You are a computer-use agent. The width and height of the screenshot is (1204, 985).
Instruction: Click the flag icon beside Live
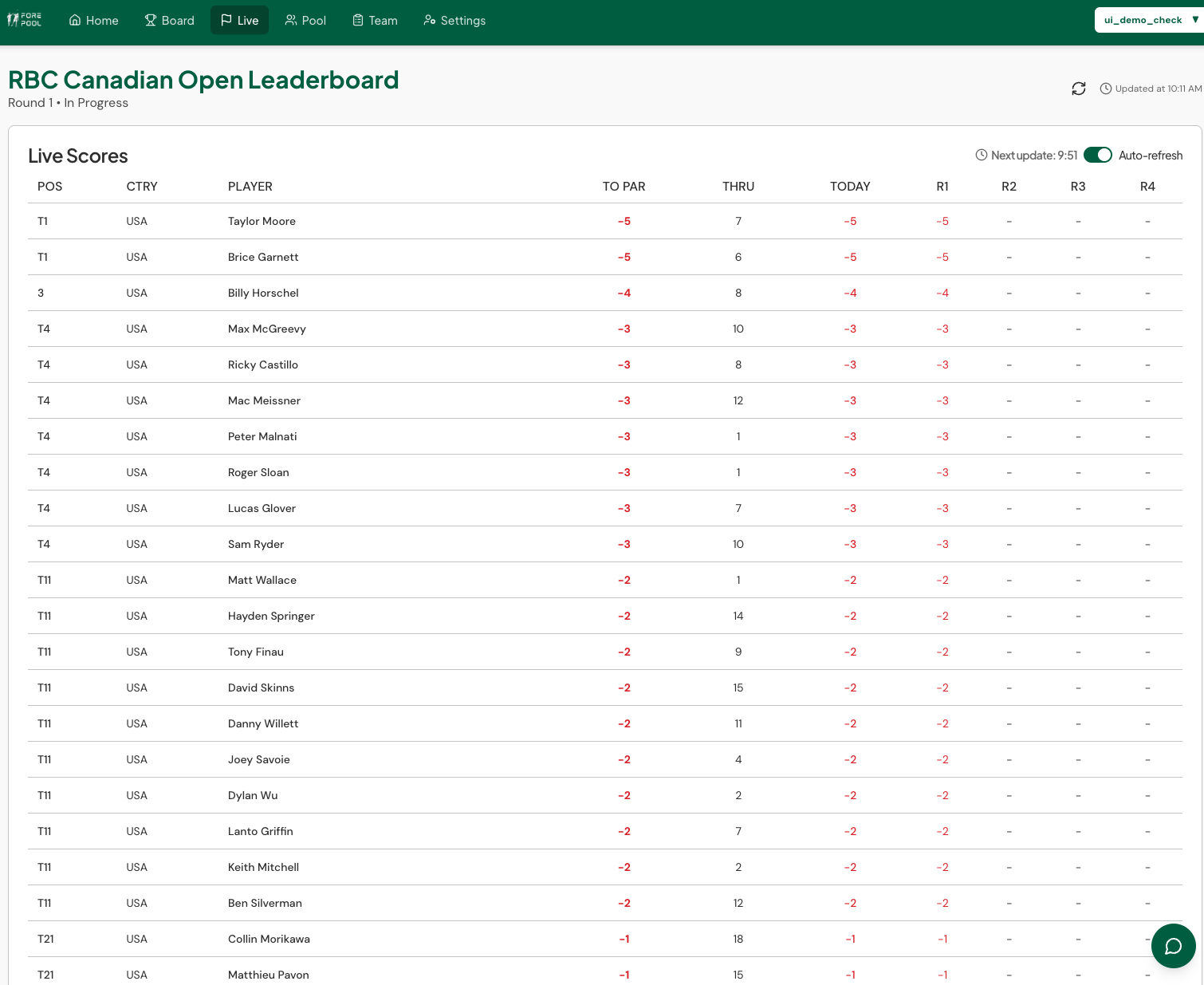(226, 20)
